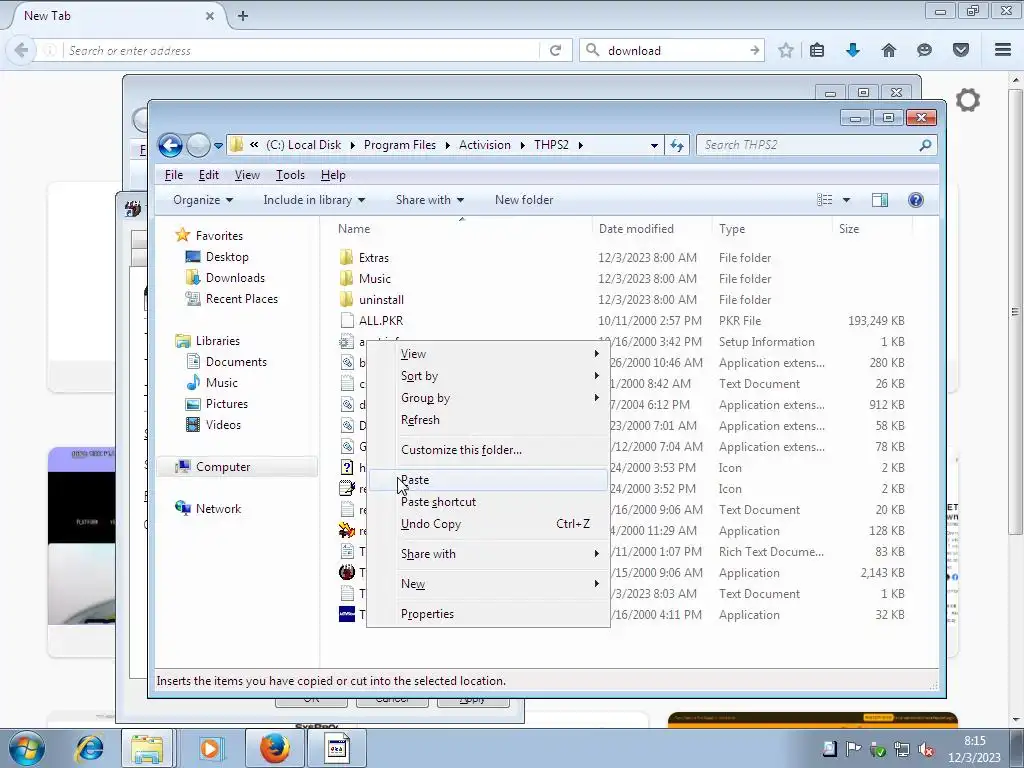Select the ALL.PKR file
This screenshot has width=1024, height=768.
point(381,321)
